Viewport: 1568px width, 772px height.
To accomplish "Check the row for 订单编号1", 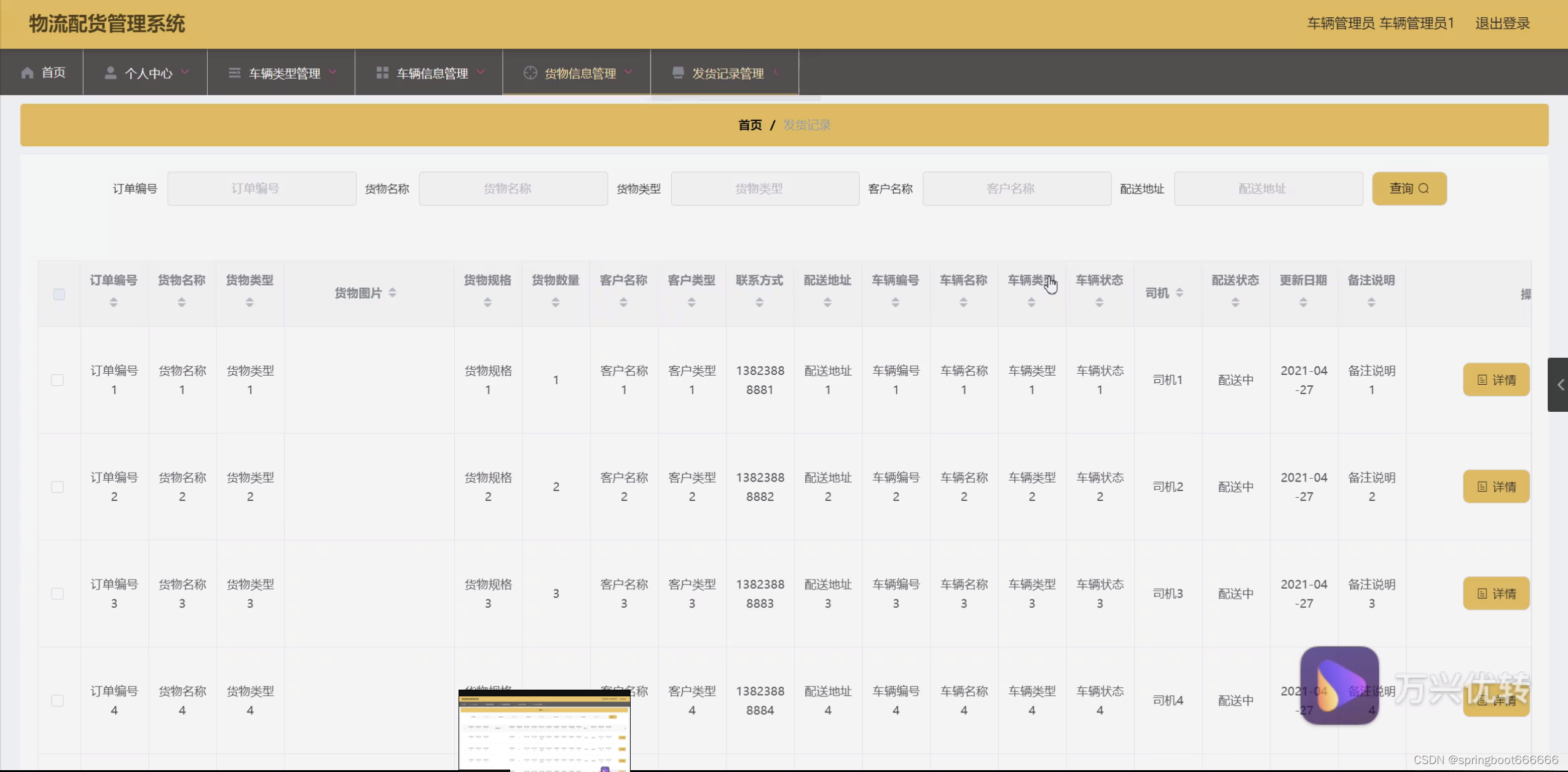I will (58, 380).
